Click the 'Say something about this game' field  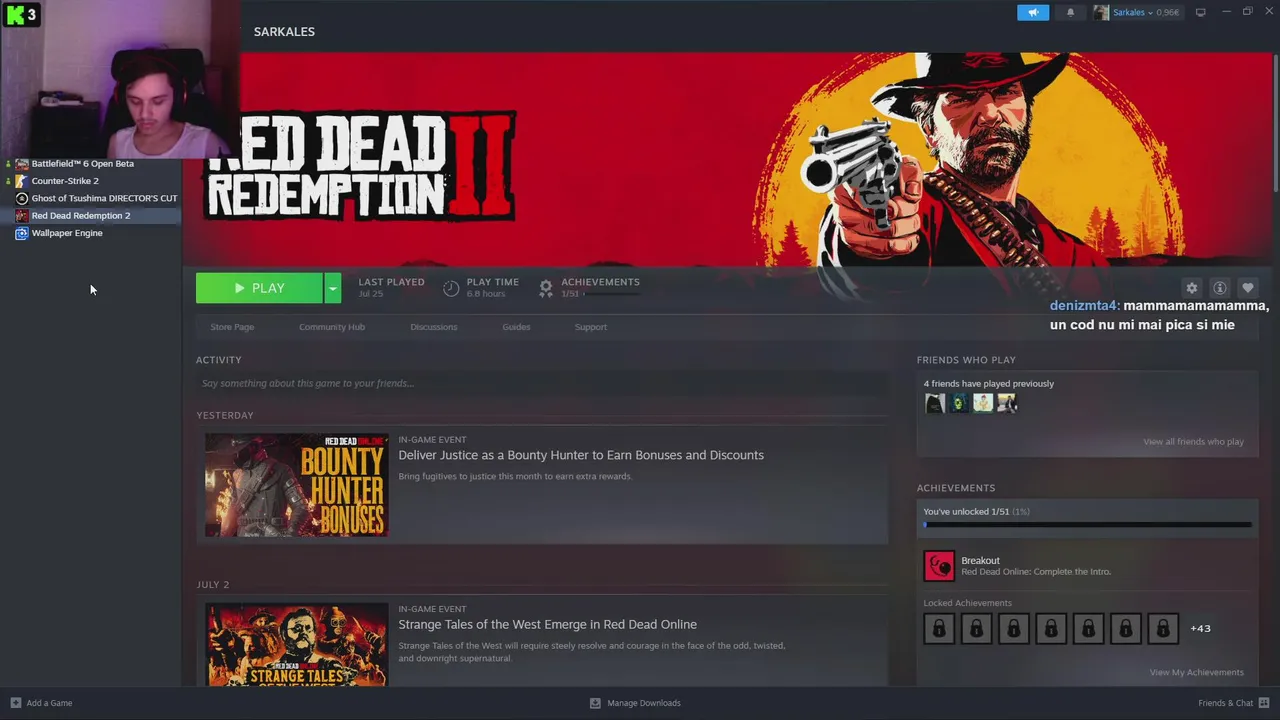tap(542, 383)
